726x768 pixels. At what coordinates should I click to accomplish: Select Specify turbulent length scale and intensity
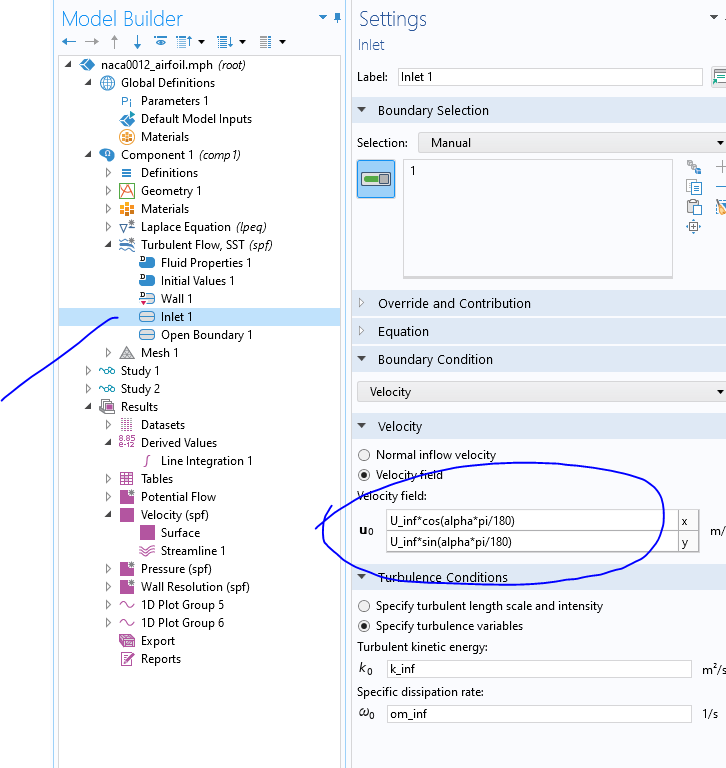click(x=364, y=606)
